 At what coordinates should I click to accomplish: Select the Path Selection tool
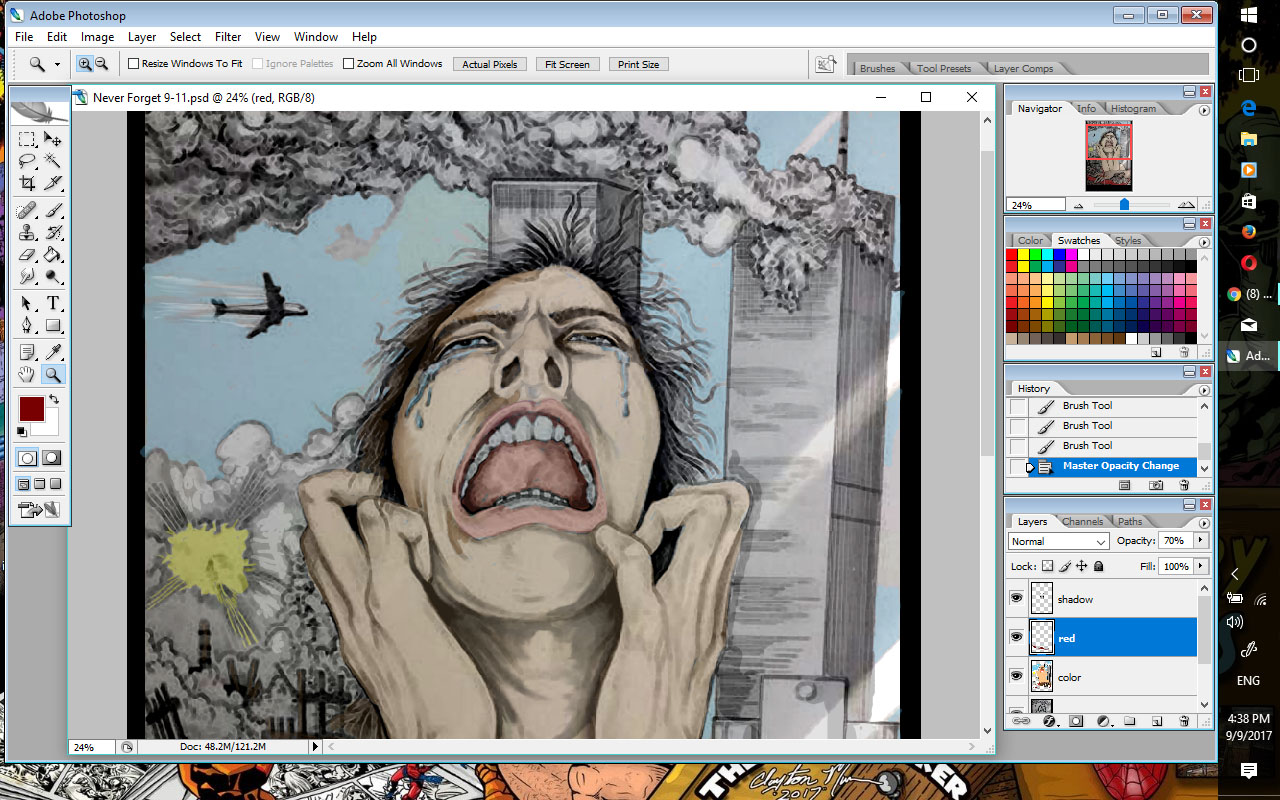[x=27, y=304]
